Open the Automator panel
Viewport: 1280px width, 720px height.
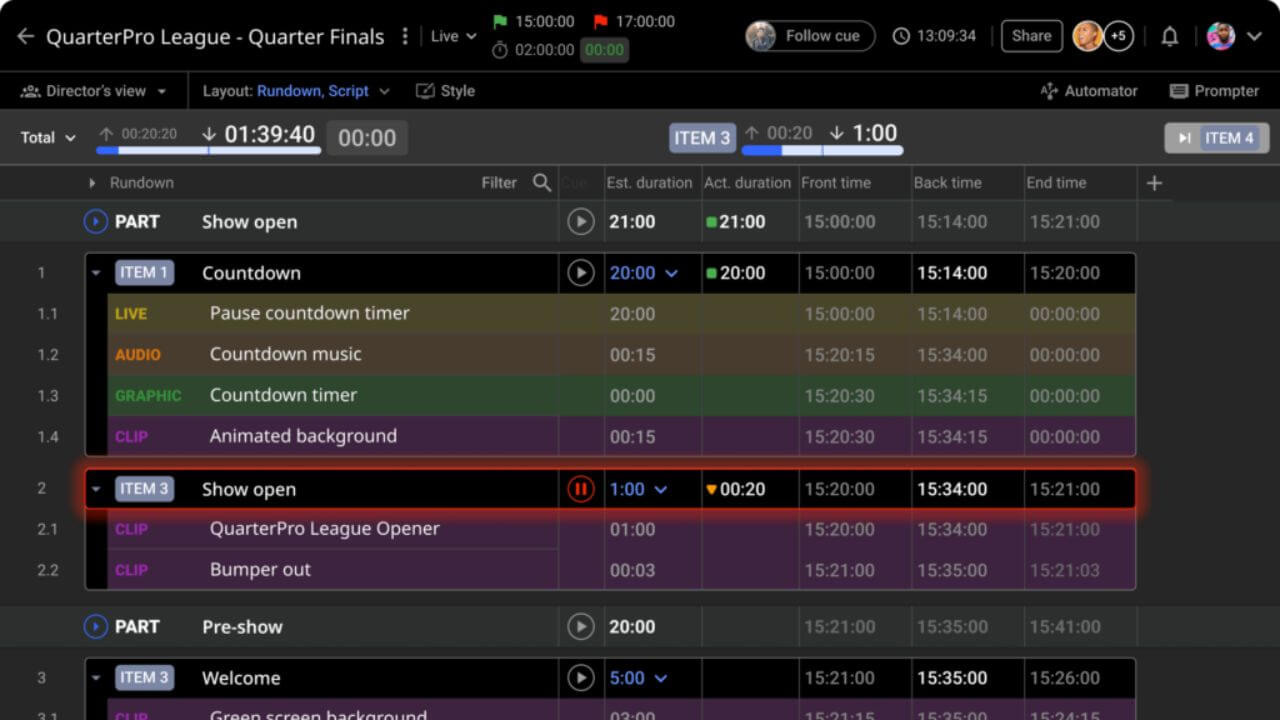(x=1089, y=91)
